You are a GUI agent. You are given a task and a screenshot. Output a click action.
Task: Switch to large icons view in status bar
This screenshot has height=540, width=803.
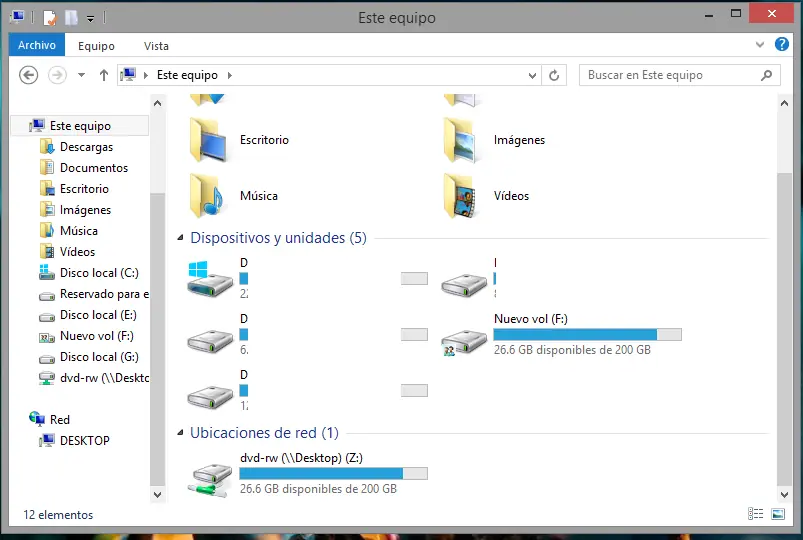pos(778,513)
